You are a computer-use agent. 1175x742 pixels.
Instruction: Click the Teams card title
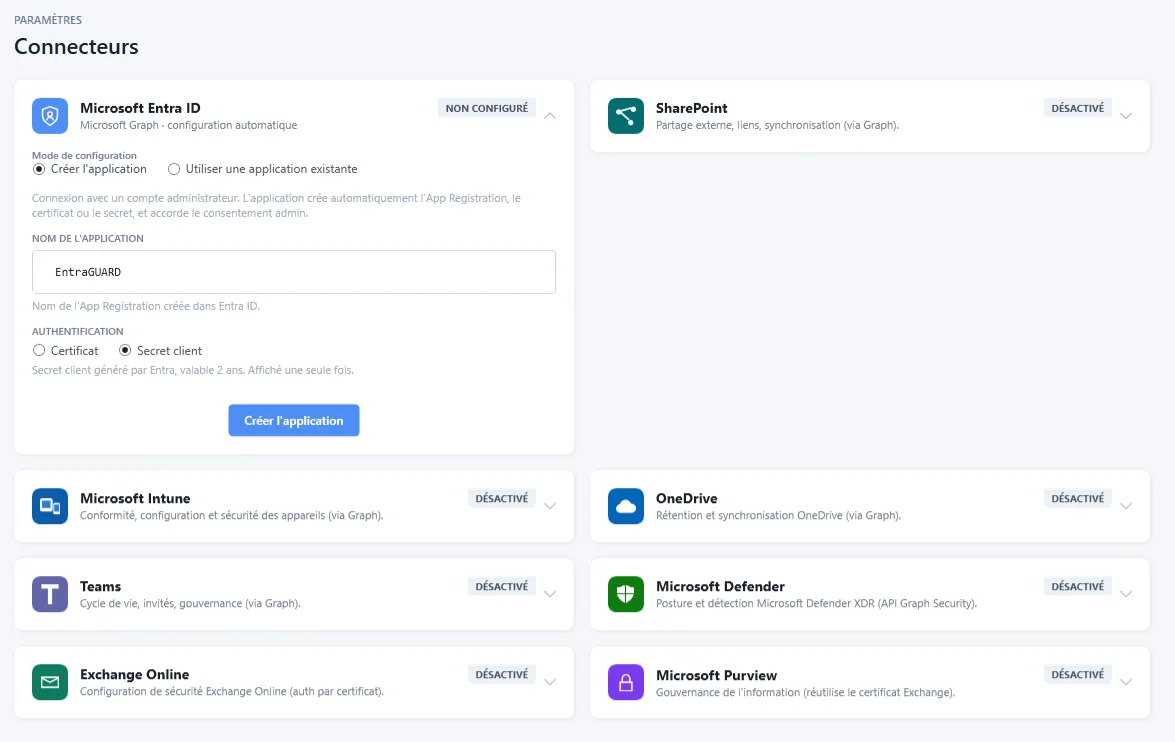pos(100,586)
